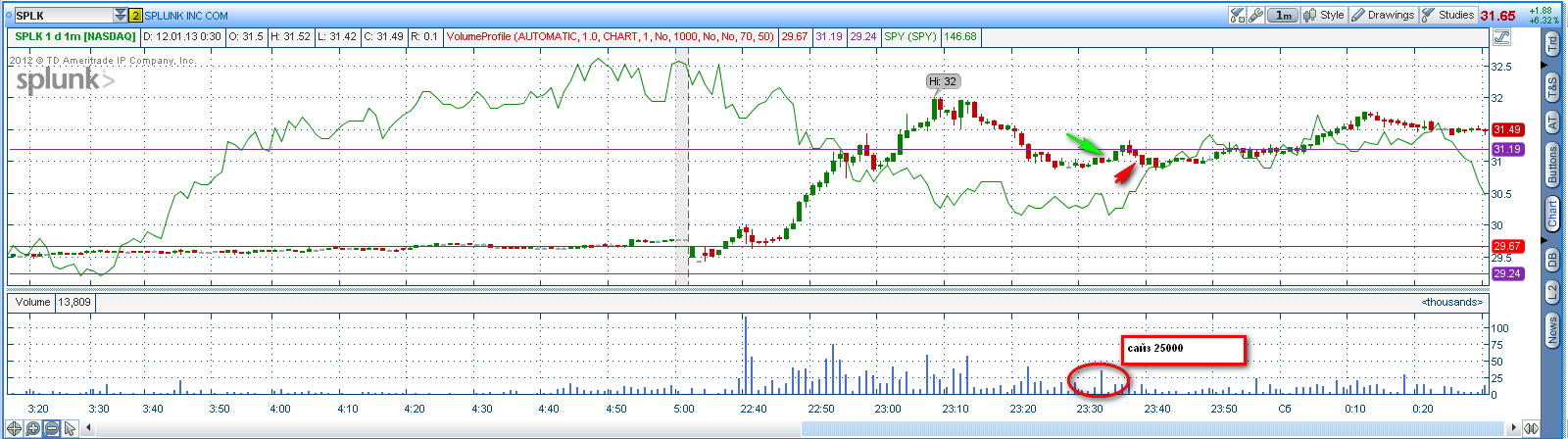Screen dimensions: 1568x439
Task: Click the red 31.49 price bubble
Action: coord(1506,129)
